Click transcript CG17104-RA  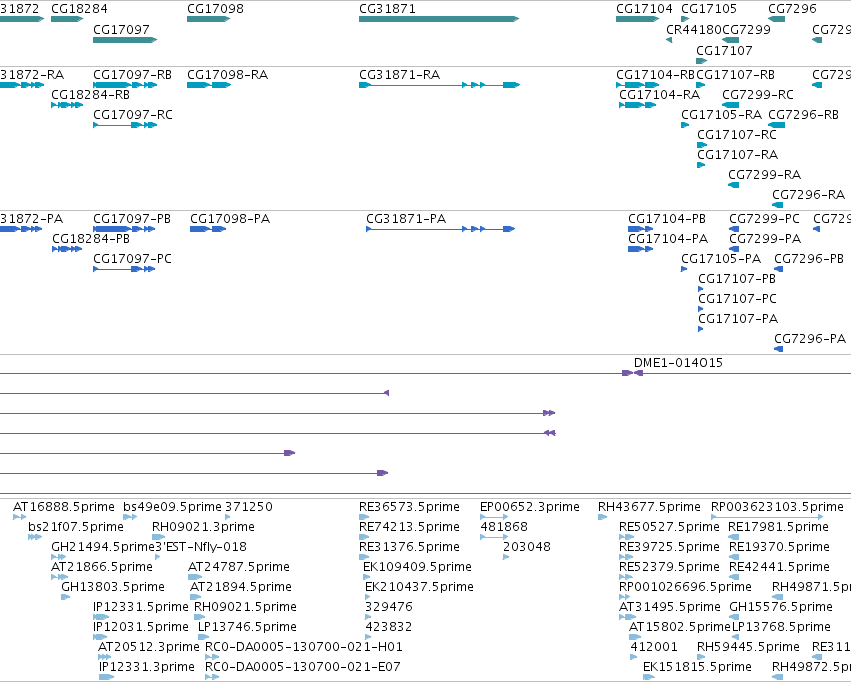coord(637,105)
